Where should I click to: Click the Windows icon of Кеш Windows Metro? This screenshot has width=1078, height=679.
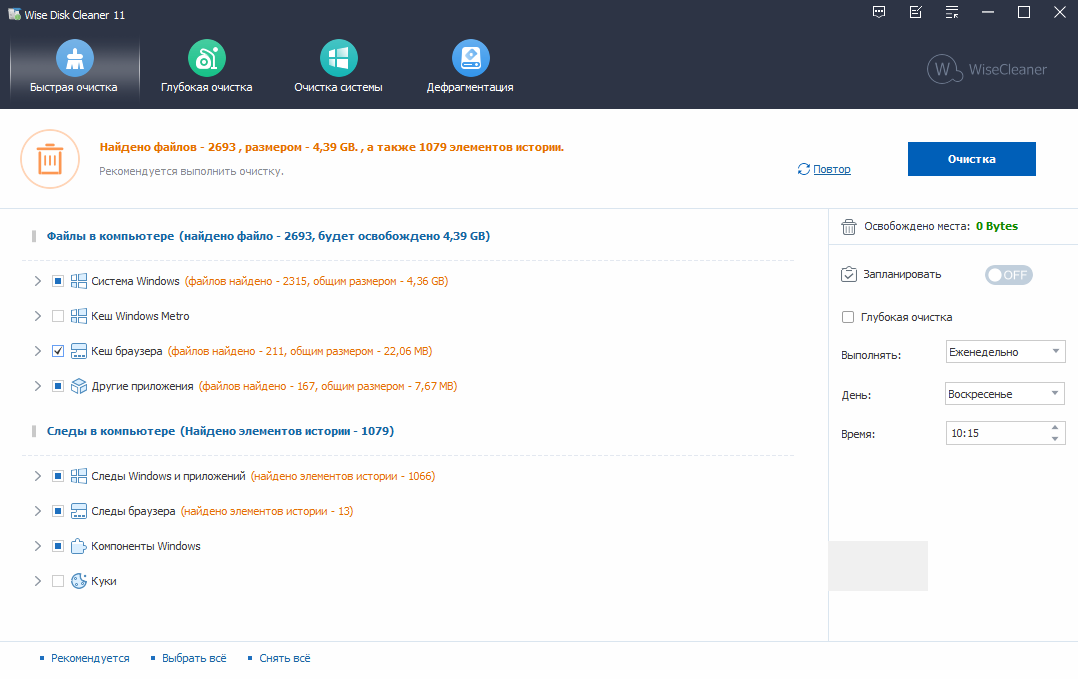tap(79, 316)
